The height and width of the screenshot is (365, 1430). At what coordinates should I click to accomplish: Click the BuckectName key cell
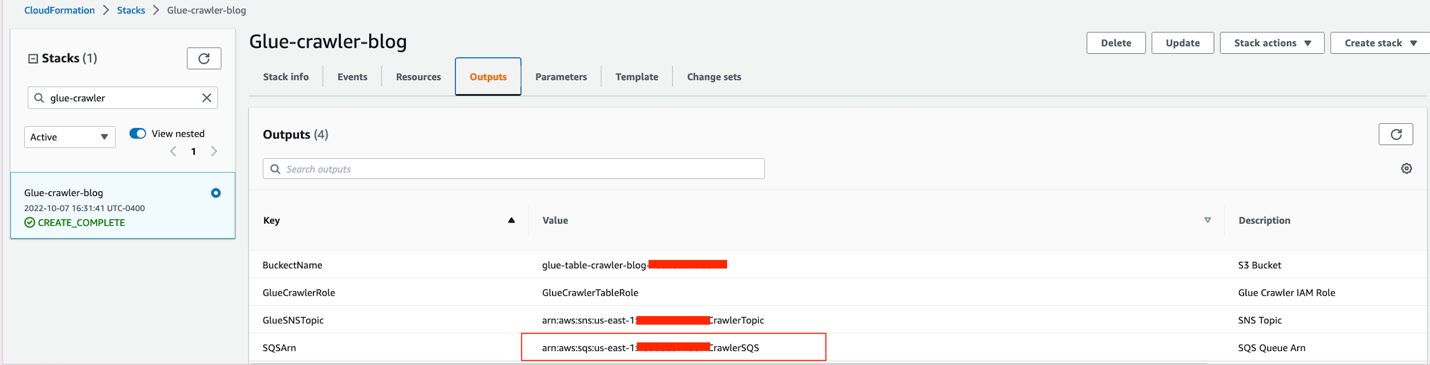[x=293, y=265]
